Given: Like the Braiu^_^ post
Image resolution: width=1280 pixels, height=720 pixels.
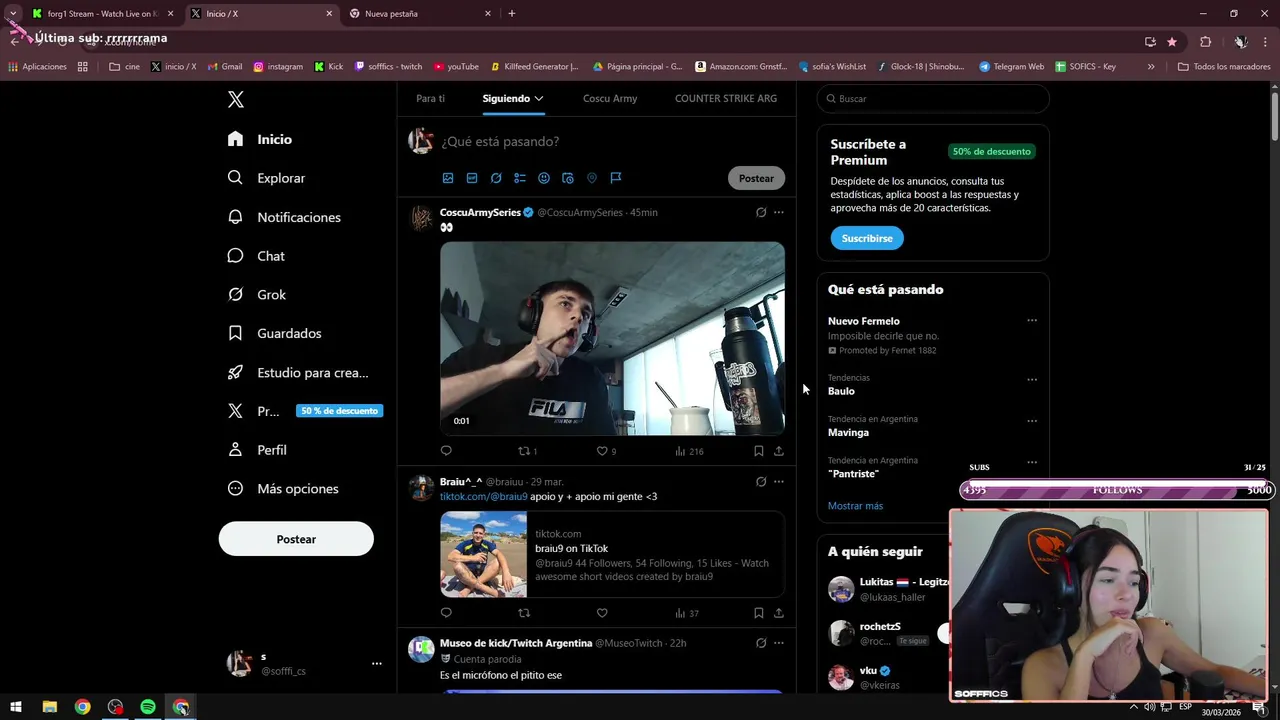Looking at the screenshot, I should click(602, 613).
